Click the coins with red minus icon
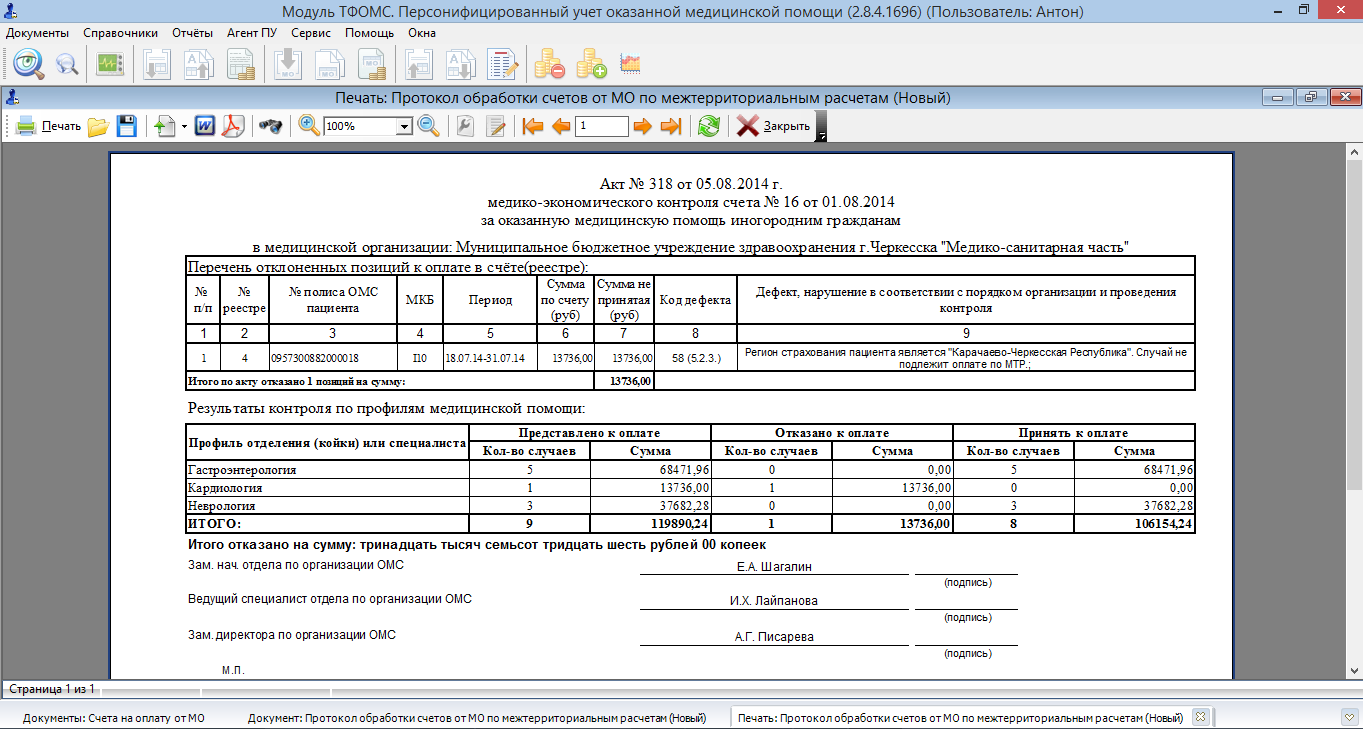The width and height of the screenshot is (1363, 729). [549, 65]
